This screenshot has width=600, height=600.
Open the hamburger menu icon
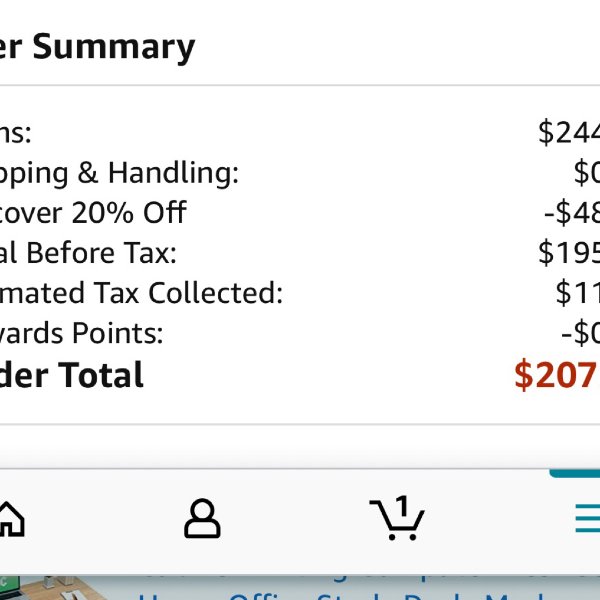pyautogui.click(x=588, y=518)
